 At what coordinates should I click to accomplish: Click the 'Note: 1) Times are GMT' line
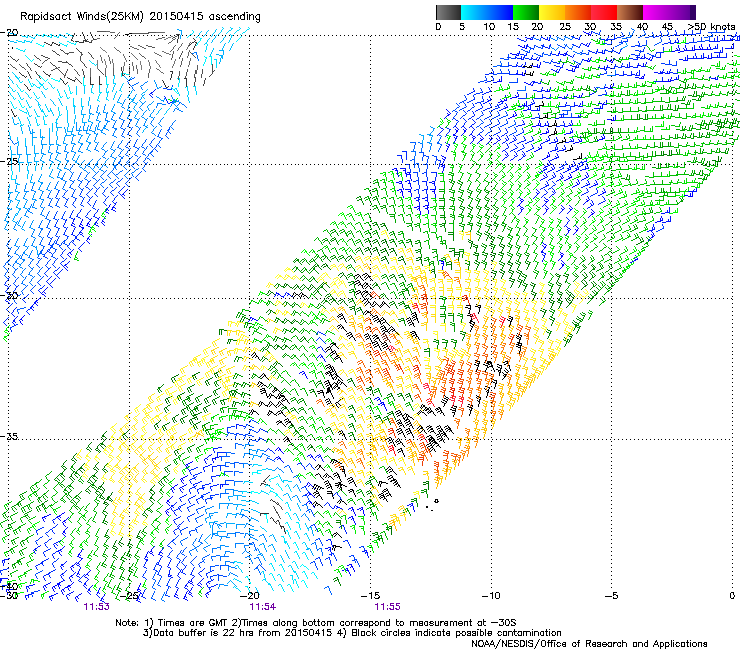click(316, 623)
